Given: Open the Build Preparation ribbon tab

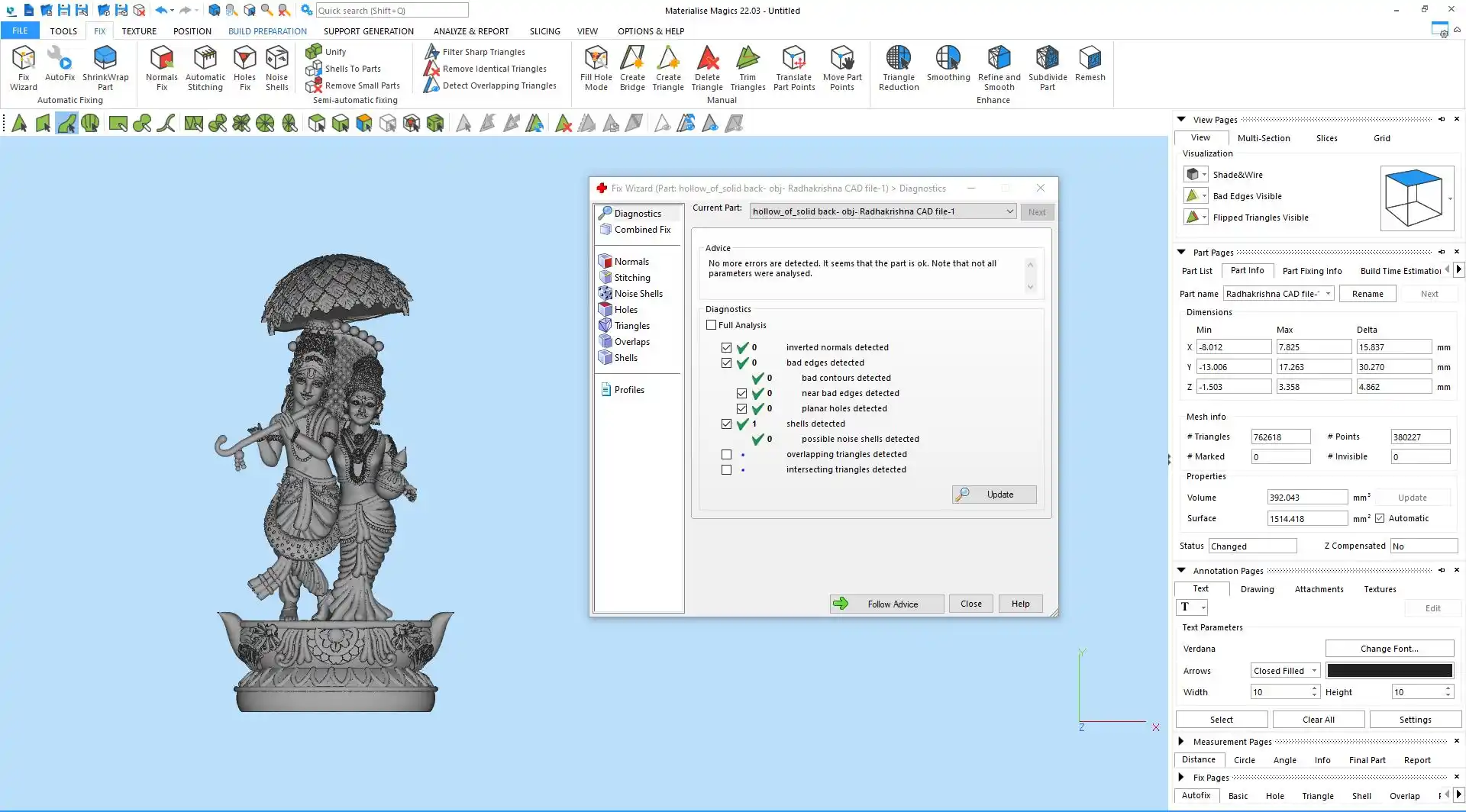Looking at the screenshot, I should [x=267, y=31].
